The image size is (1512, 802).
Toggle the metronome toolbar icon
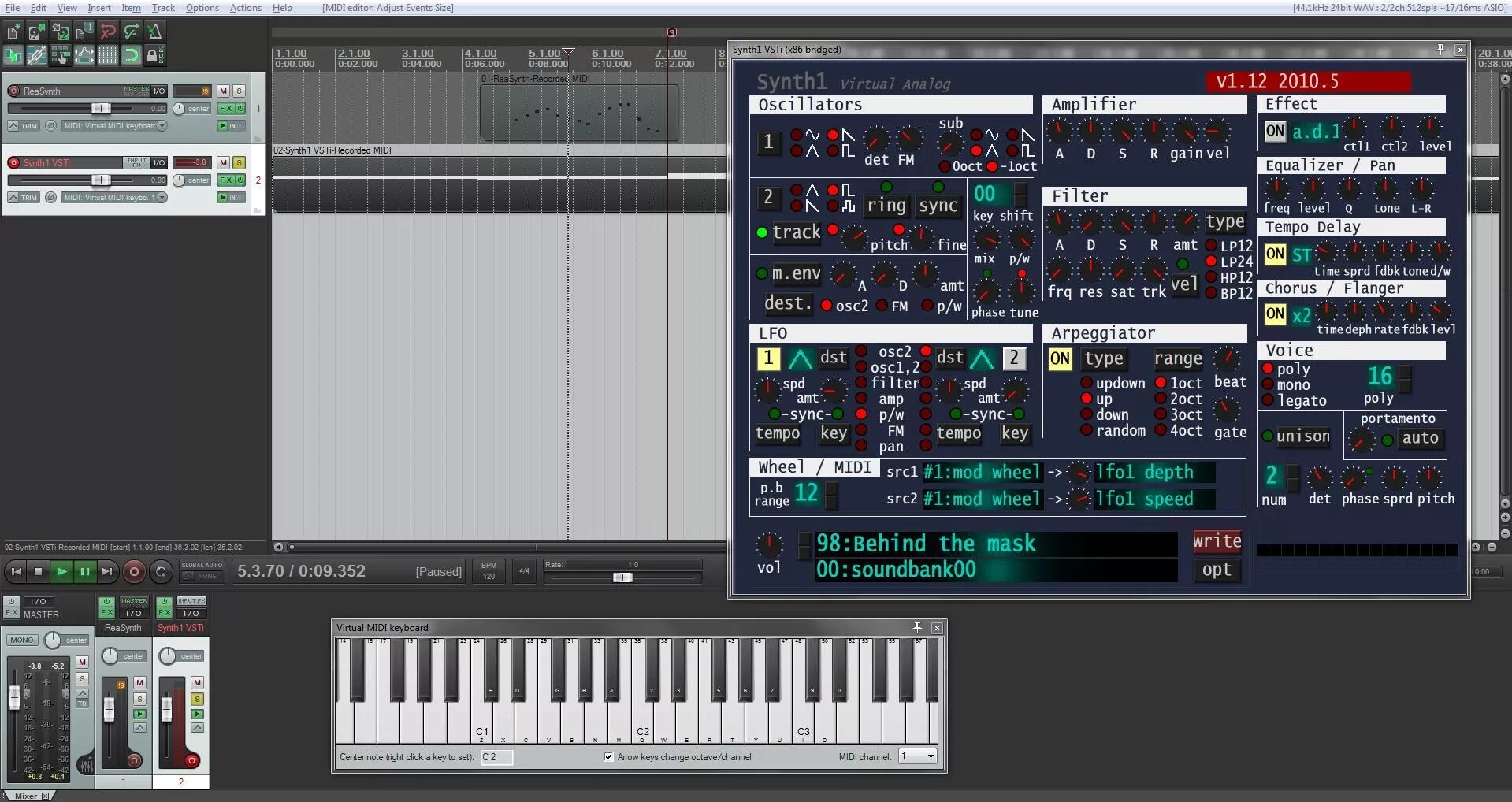point(155,32)
